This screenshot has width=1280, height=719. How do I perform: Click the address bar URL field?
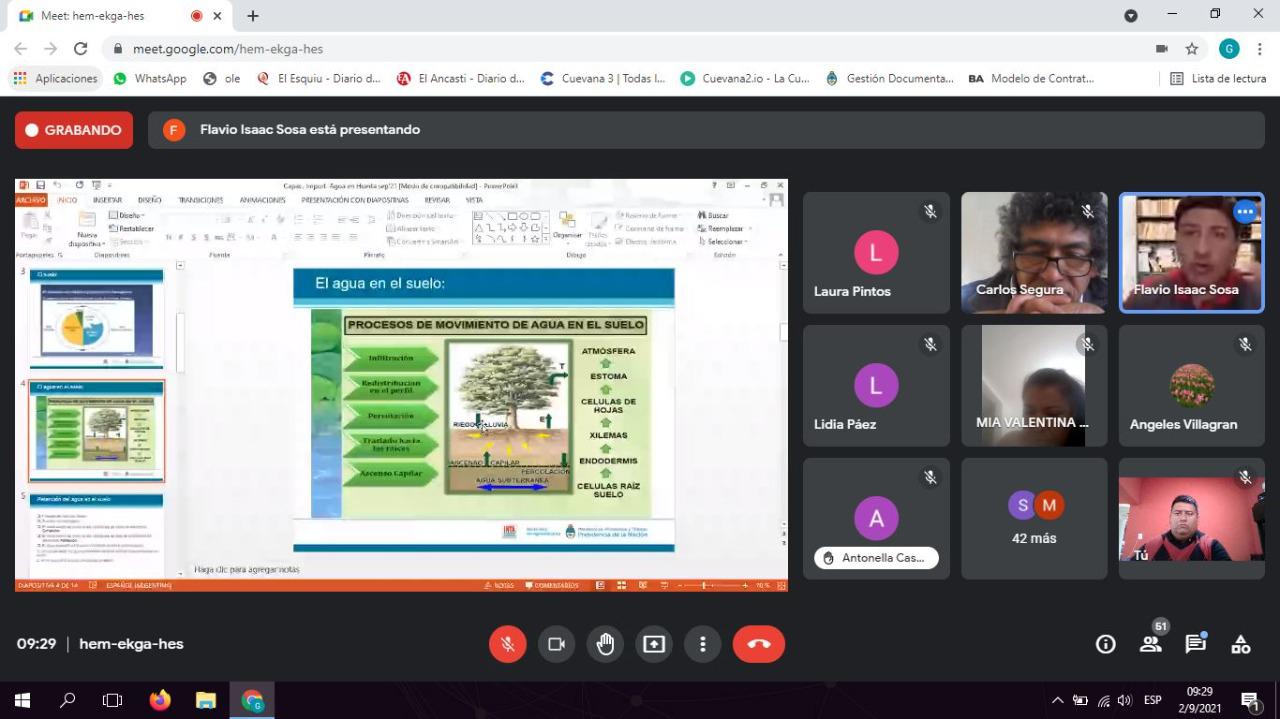[x=600, y=49]
